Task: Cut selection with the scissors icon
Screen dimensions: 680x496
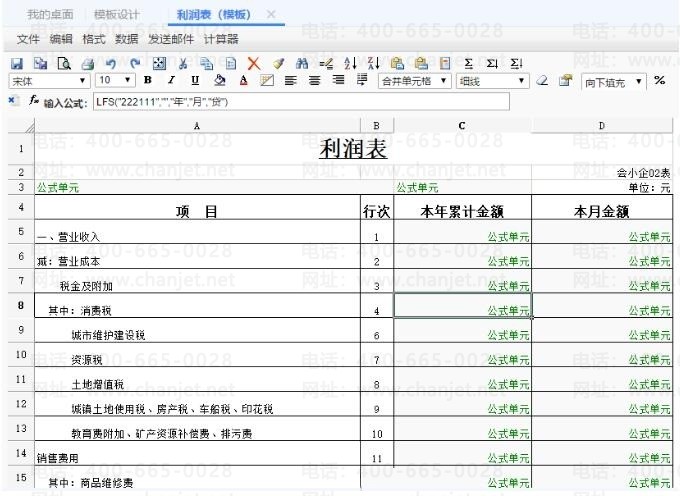Action: point(183,64)
